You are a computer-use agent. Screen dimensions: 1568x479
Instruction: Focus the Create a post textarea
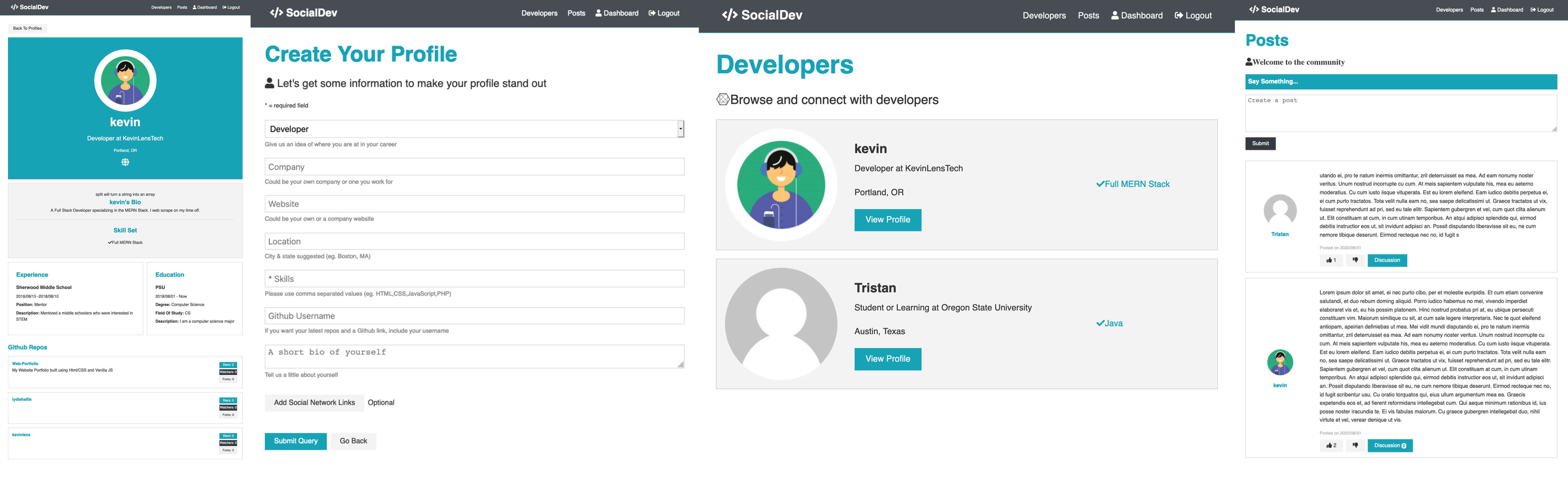click(1401, 113)
